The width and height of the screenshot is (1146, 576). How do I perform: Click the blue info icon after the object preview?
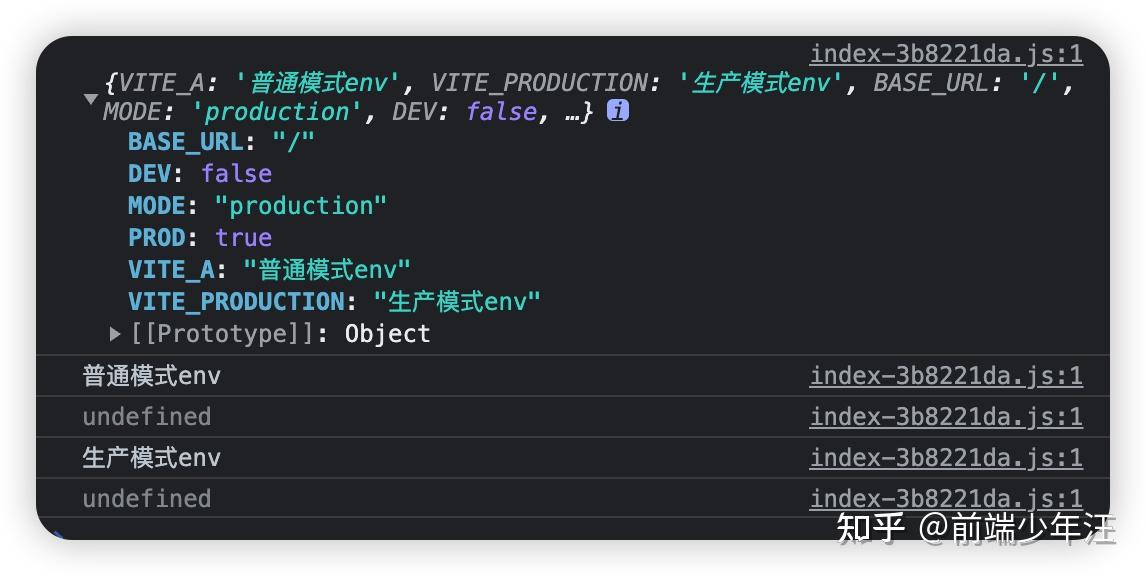click(618, 111)
